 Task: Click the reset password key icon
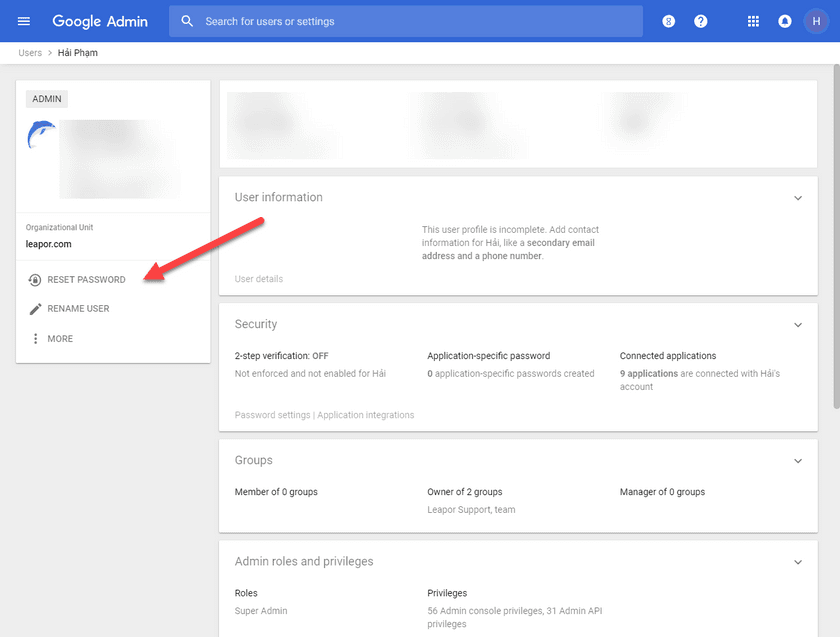[x=34, y=279]
